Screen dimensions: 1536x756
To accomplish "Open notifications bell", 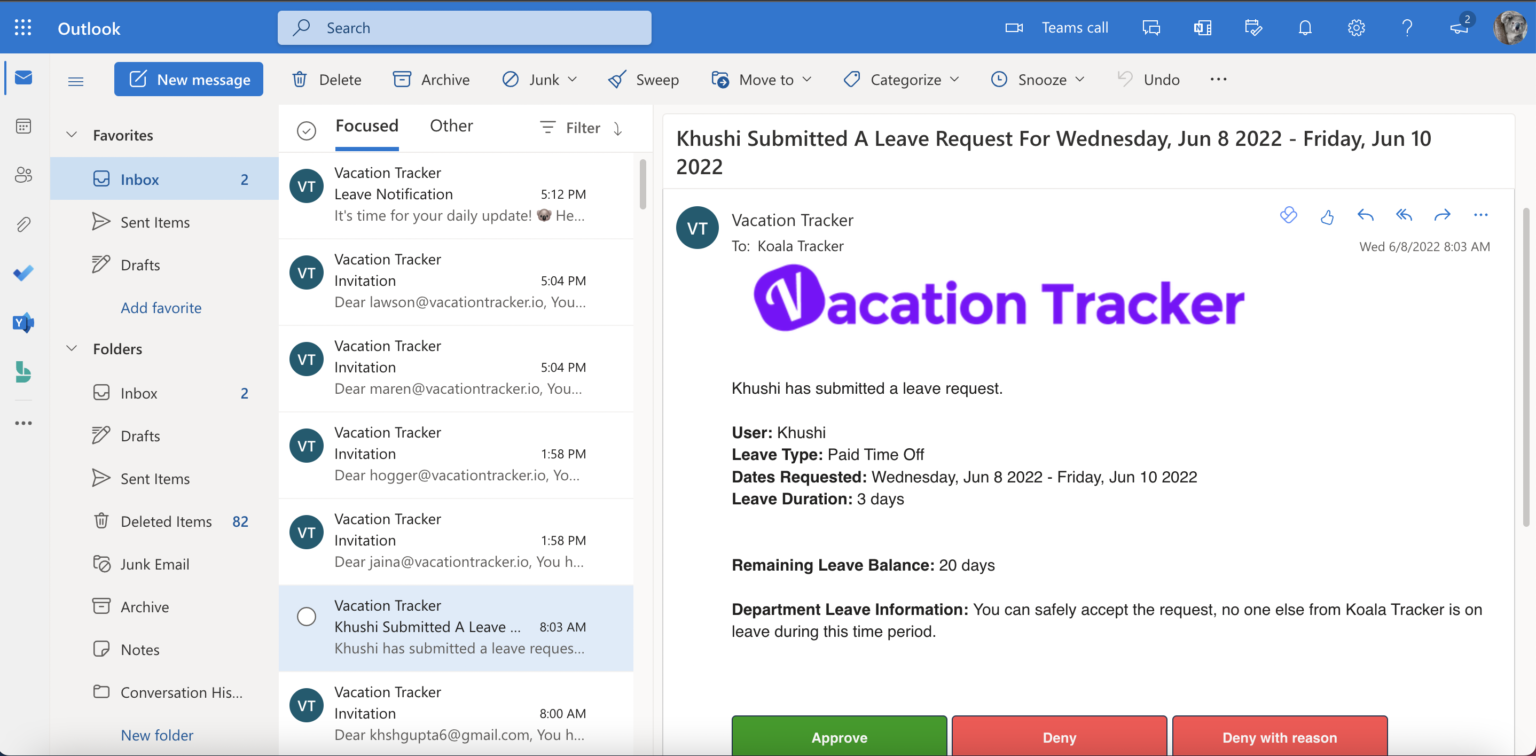I will coord(1305,28).
